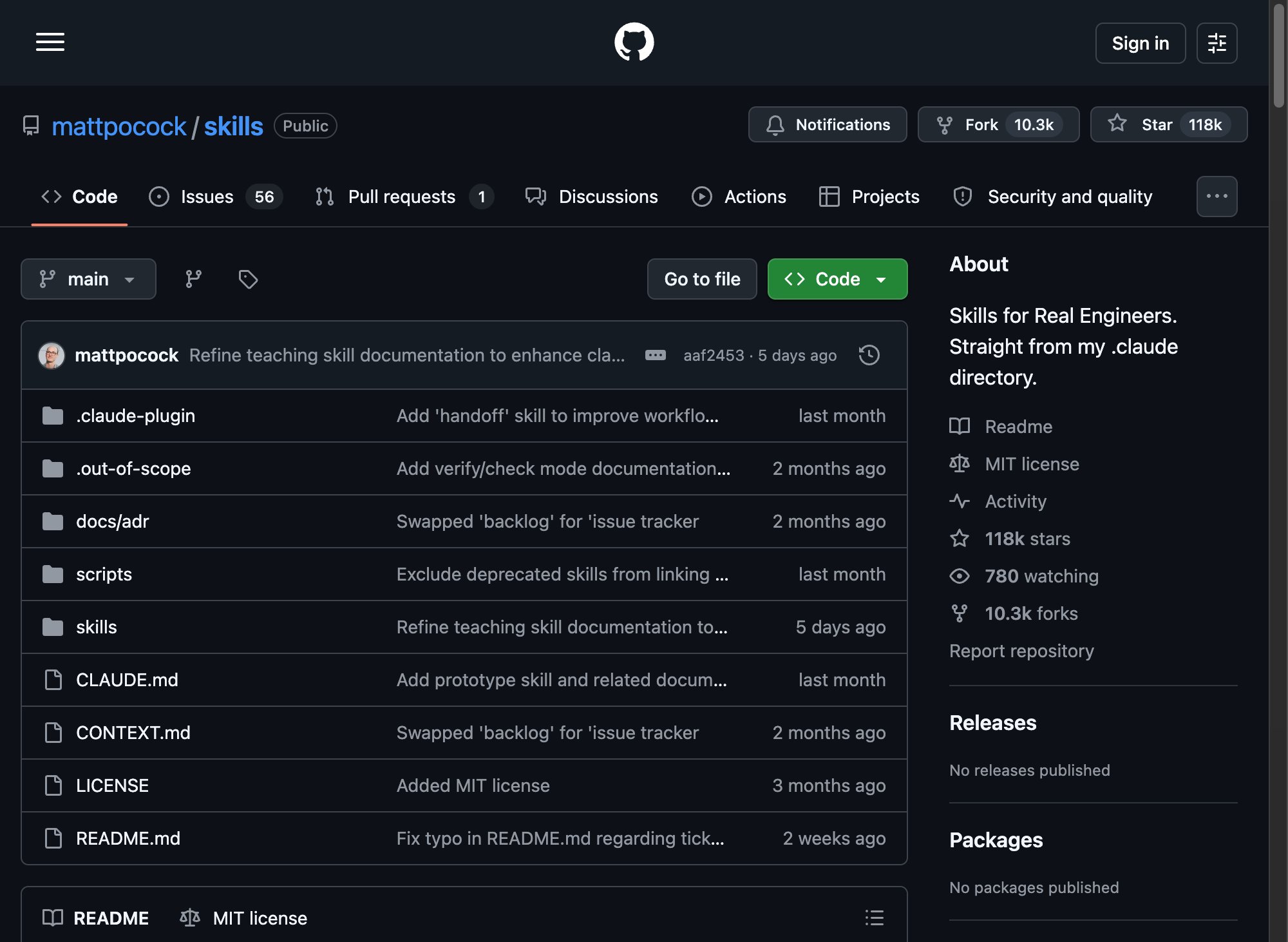
Task: Open the Discussions tab
Action: click(x=592, y=197)
